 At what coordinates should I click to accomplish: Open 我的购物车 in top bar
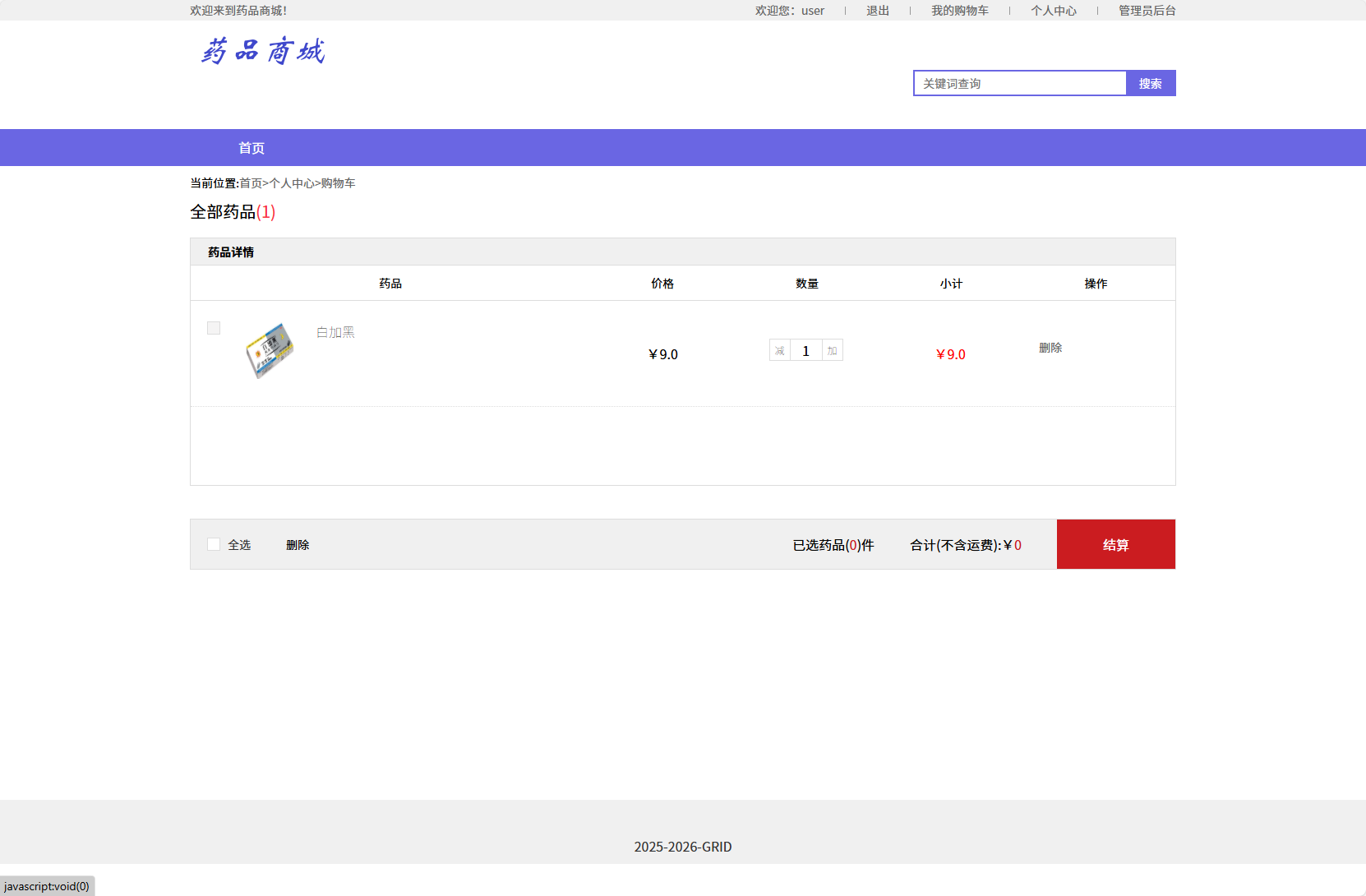click(x=959, y=11)
